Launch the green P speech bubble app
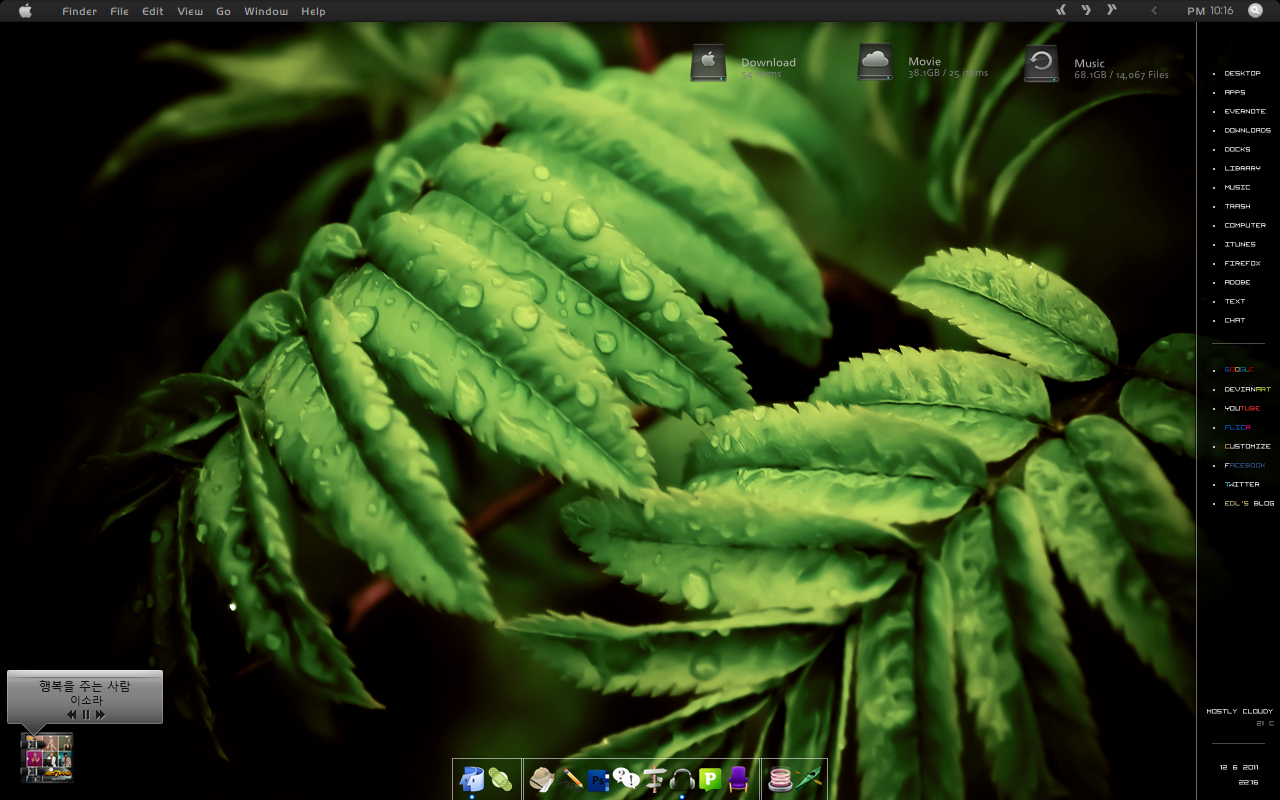Screen dimensions: 1280x800 click(x=710, y=779)
